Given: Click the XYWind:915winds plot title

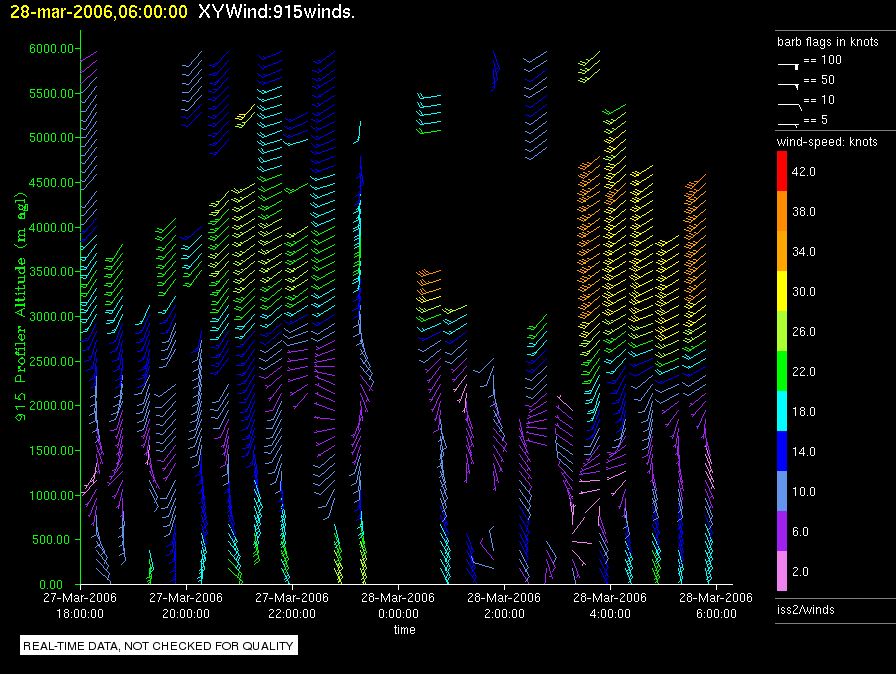Looking at the screenshot, I should [276, 12].
